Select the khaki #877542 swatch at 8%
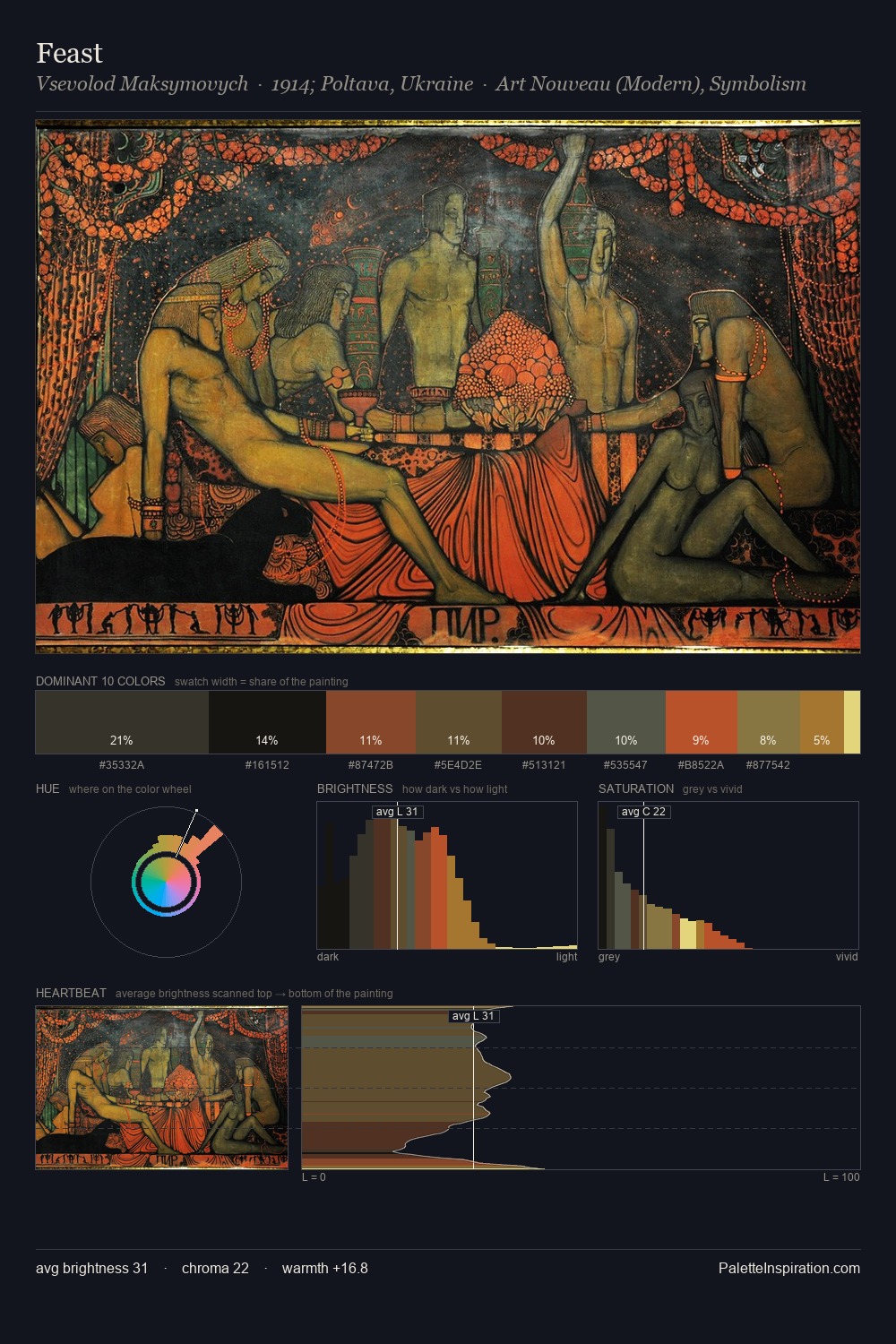Screen dimensions: 896x1344 click(769, 722)
